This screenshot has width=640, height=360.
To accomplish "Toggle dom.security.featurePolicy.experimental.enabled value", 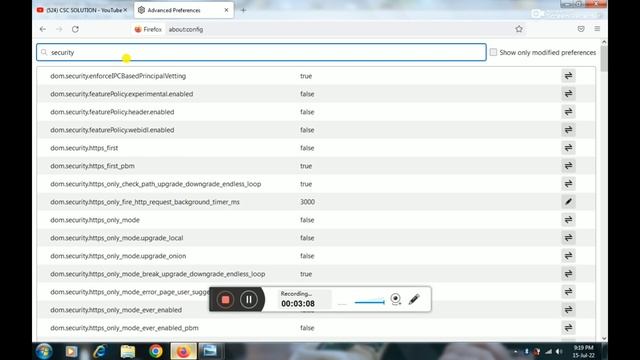I will 568,94.
